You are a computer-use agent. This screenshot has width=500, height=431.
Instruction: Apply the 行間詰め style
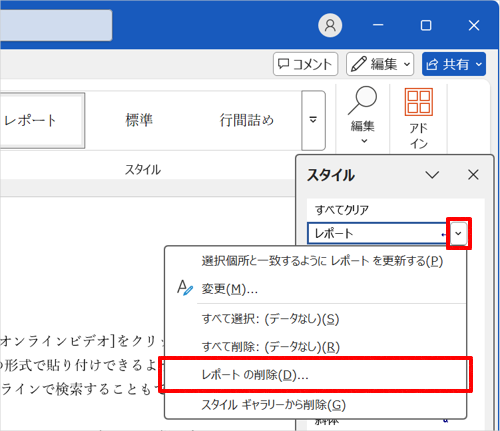[x=246, y=120]
